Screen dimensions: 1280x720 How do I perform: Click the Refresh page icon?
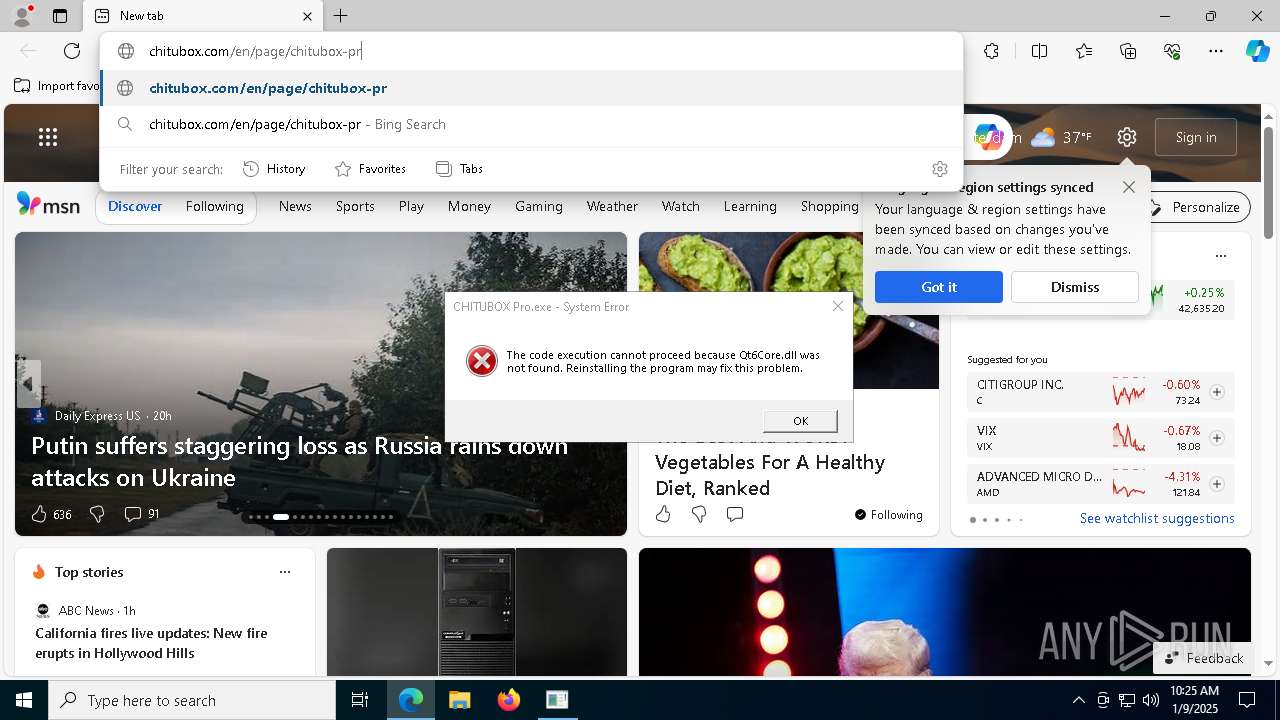pos(72,51)
